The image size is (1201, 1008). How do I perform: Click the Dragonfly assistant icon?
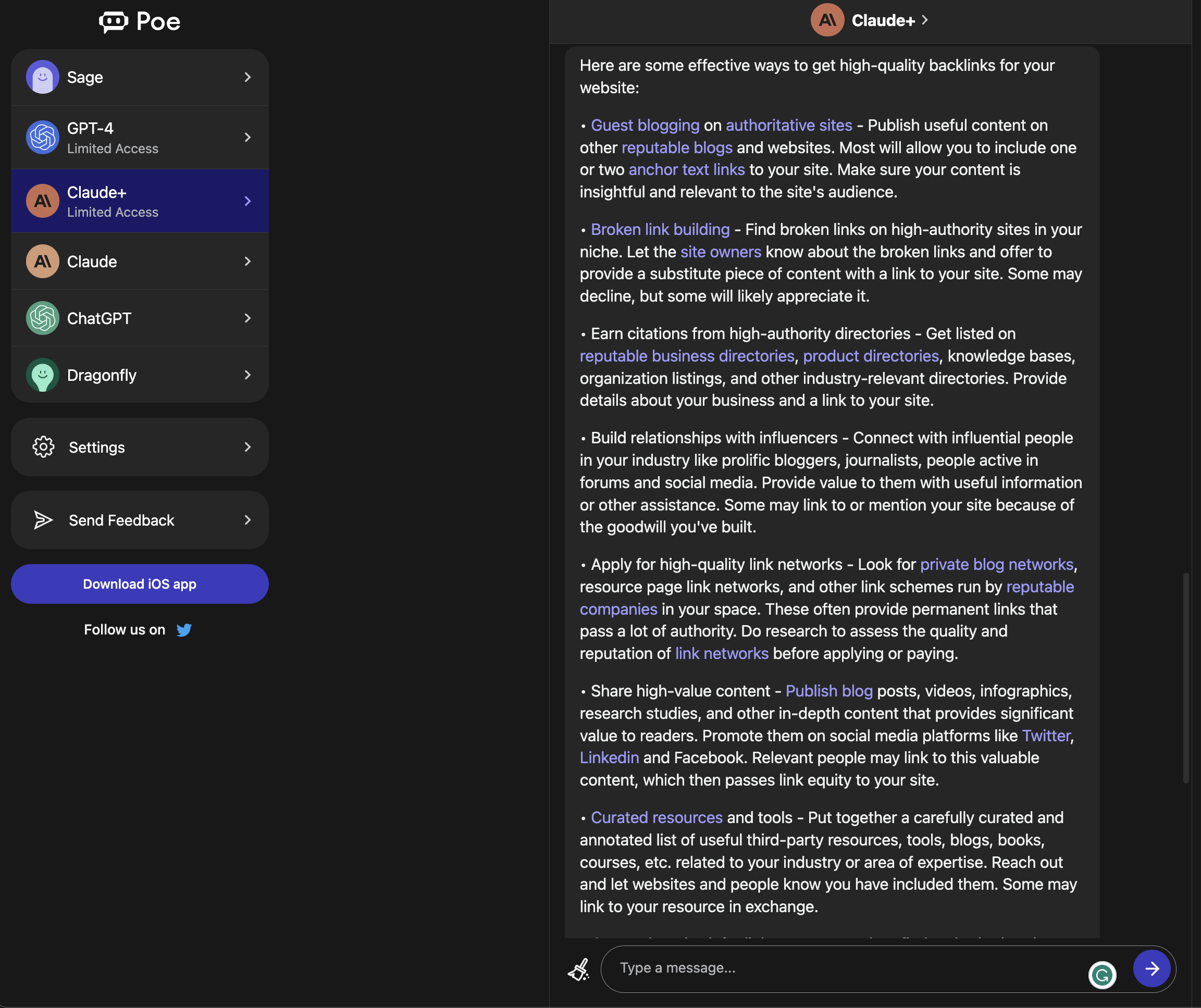click(41, 375)
